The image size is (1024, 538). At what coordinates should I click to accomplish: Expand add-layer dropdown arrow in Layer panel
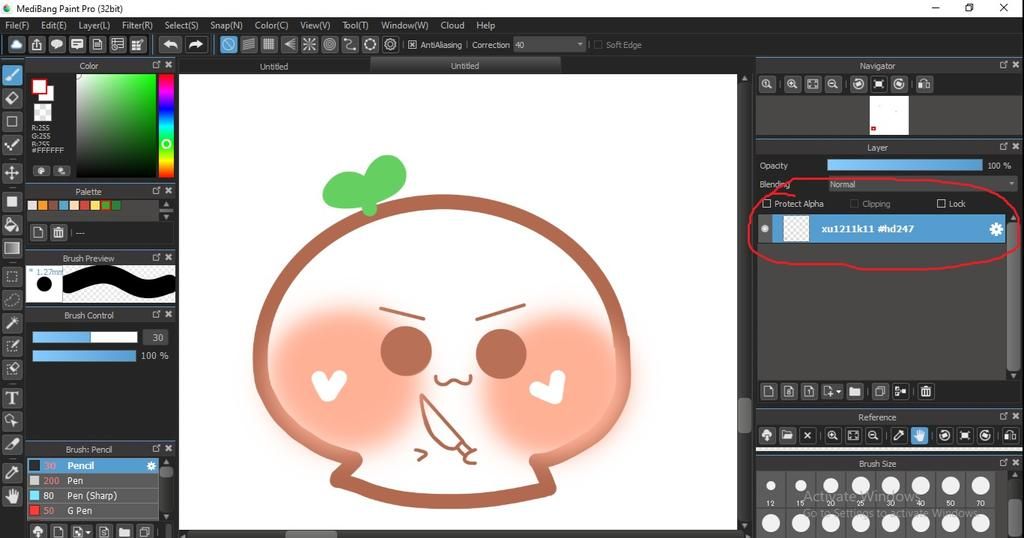tap(839, 392)
